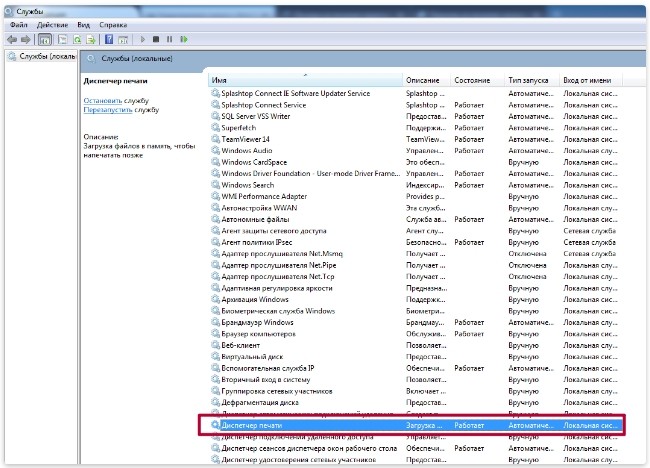Click the Export list toolbar icon

tap(91, 39)
